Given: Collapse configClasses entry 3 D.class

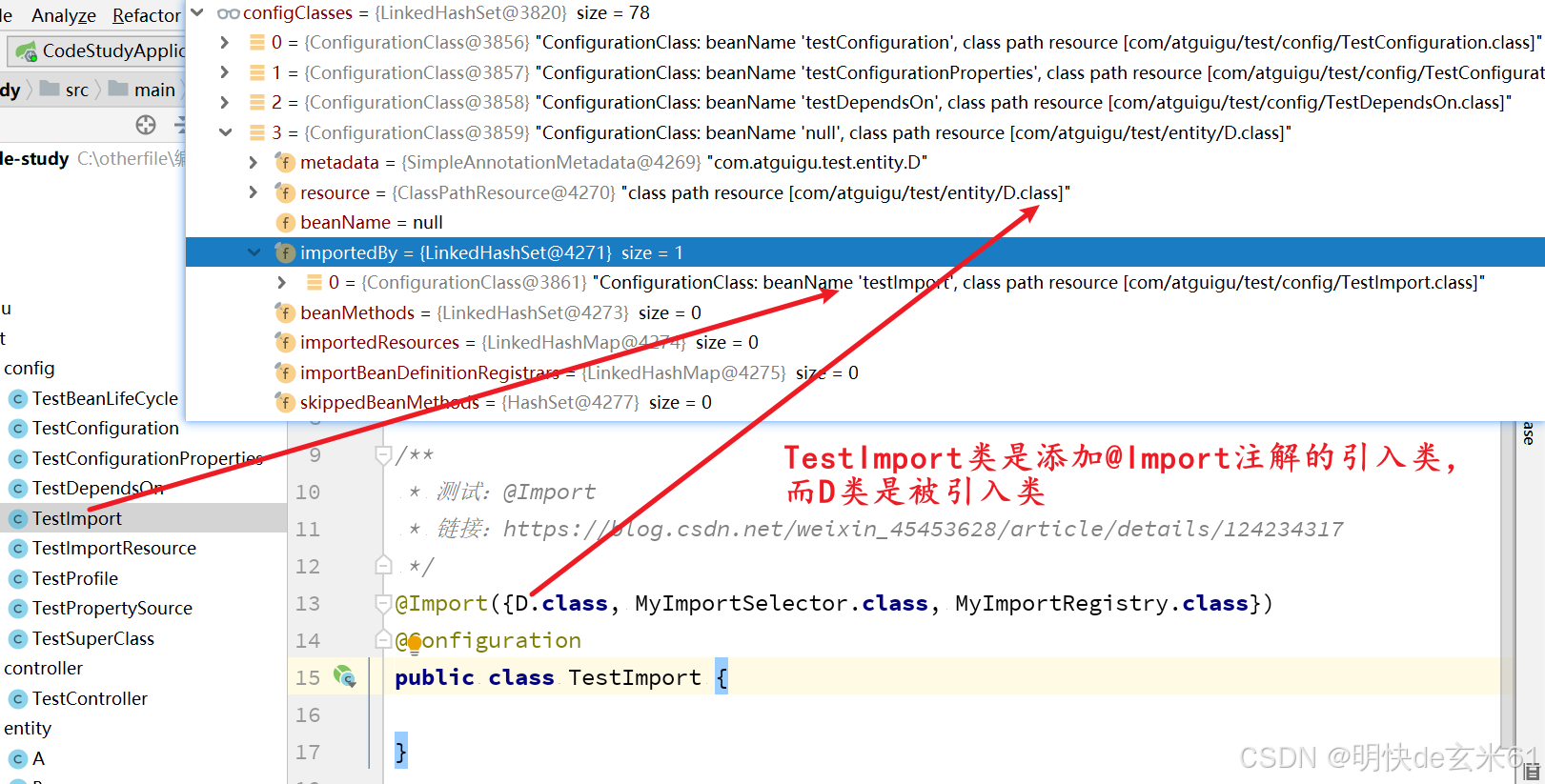Looking at the screenshot, I should coord(225,132).
